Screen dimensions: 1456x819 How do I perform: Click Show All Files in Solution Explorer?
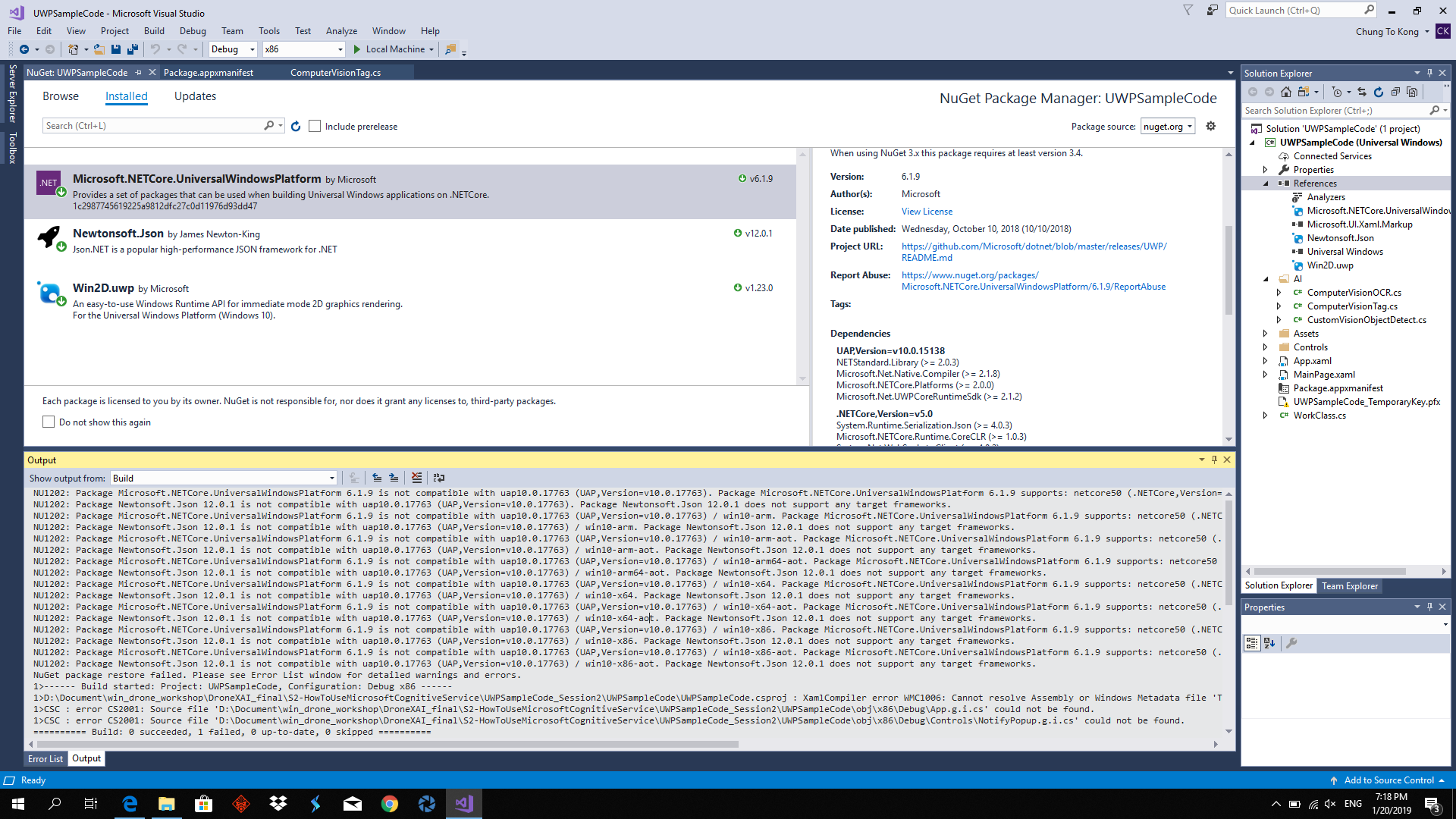[x=1412, y=92]
